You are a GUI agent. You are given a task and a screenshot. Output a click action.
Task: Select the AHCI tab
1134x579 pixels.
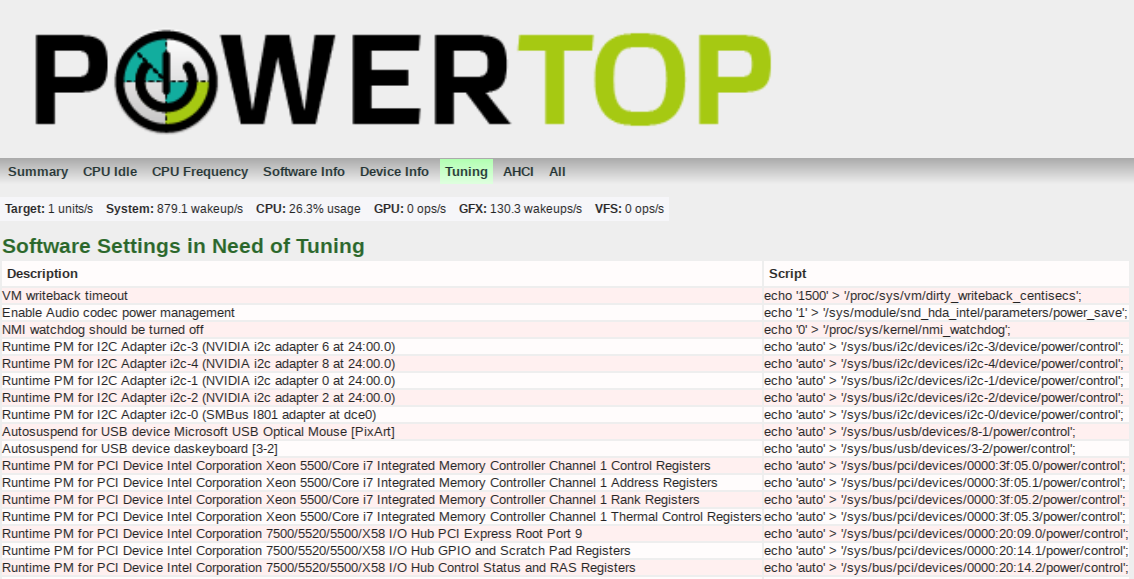coord(518,171)
